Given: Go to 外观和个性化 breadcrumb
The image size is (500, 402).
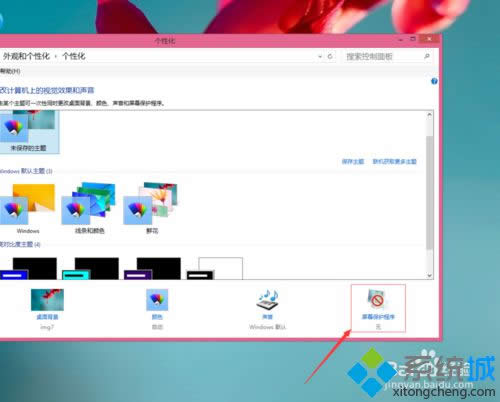Looking at the screenshot, I should [x=26, y=56].
